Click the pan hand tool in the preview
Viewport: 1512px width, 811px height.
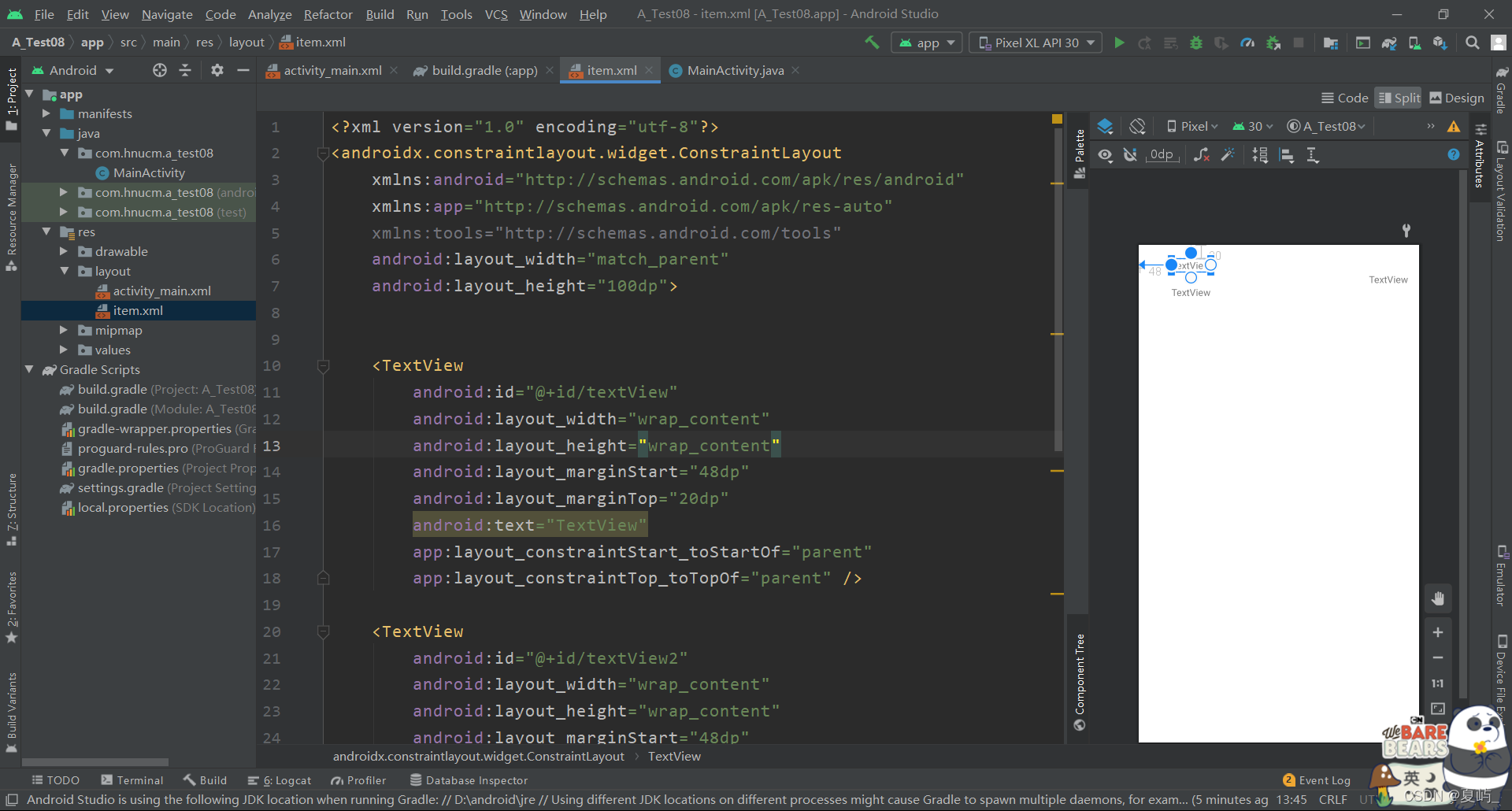[1438, 598]
